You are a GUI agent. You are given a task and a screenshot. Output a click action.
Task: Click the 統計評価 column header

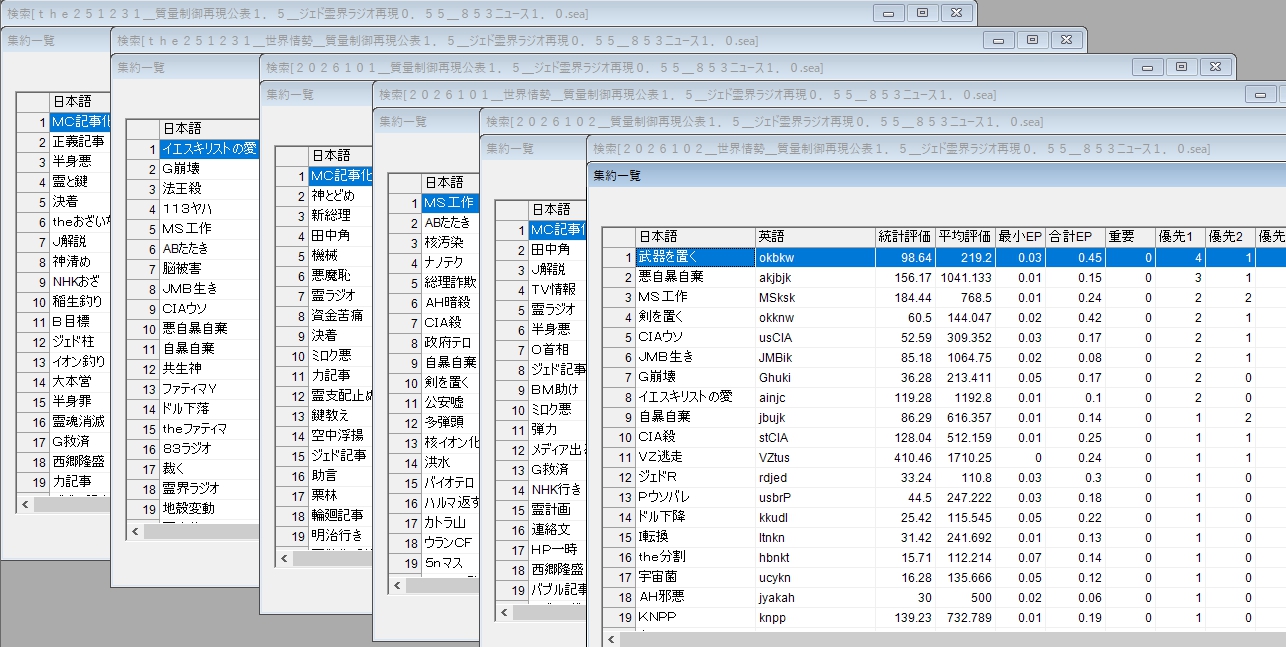coord(904,237)
